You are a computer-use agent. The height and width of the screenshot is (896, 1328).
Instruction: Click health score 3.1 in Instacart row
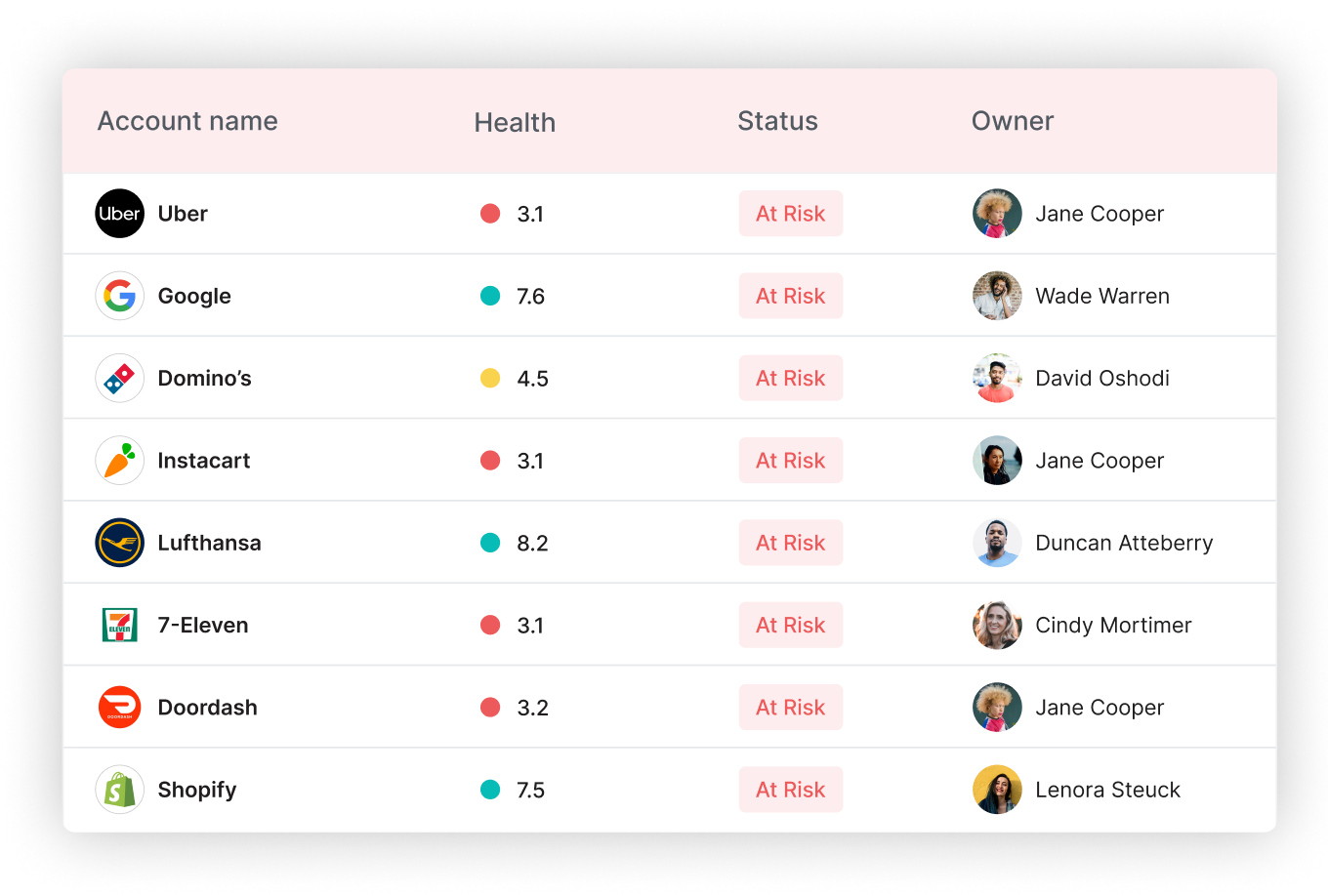click(x=530, y=461)
